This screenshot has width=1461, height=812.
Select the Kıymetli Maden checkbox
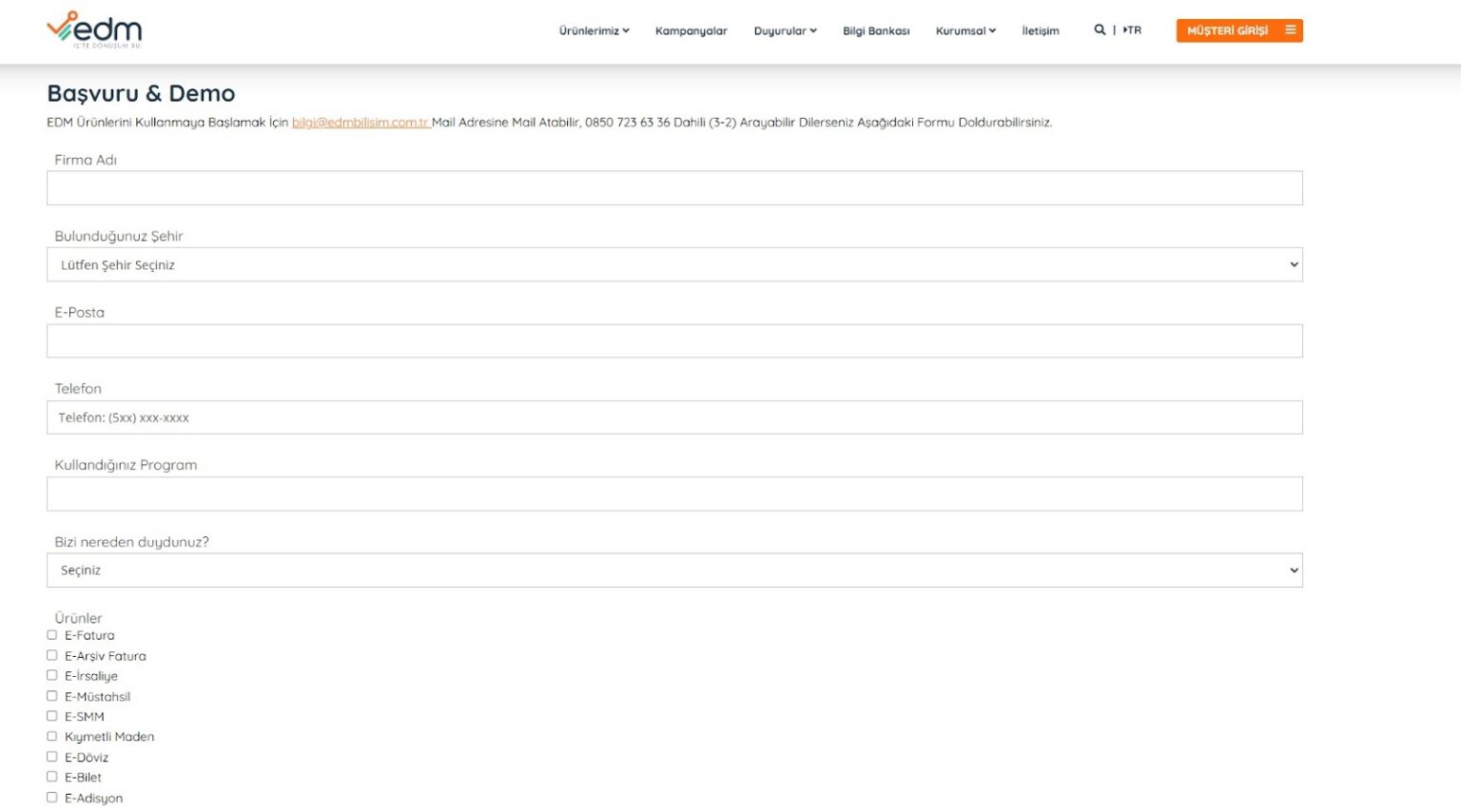pyautogui.click(x=52, y=737)
